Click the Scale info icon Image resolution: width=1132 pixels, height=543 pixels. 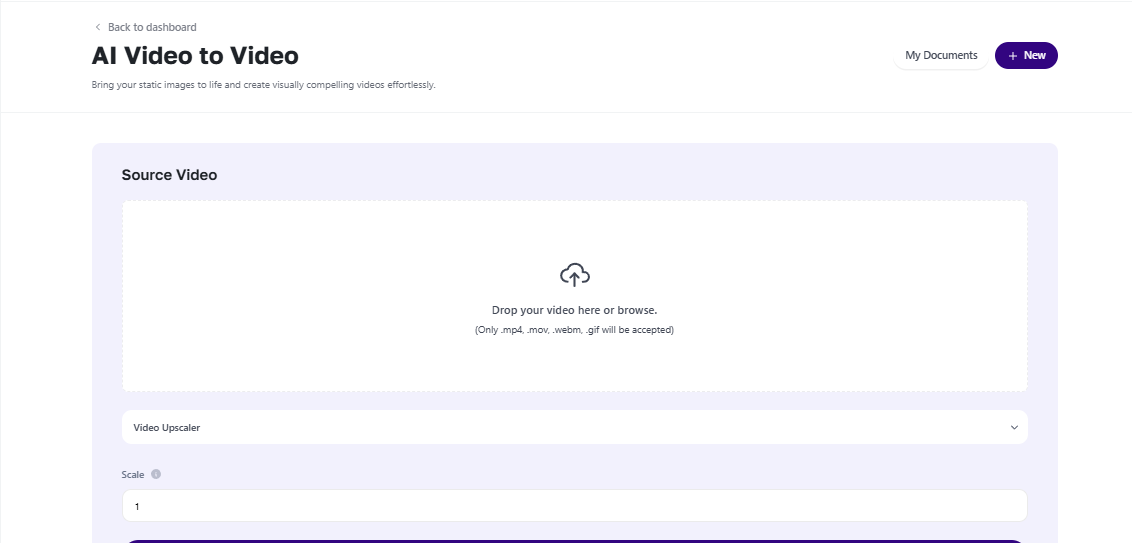click(156, 474)
